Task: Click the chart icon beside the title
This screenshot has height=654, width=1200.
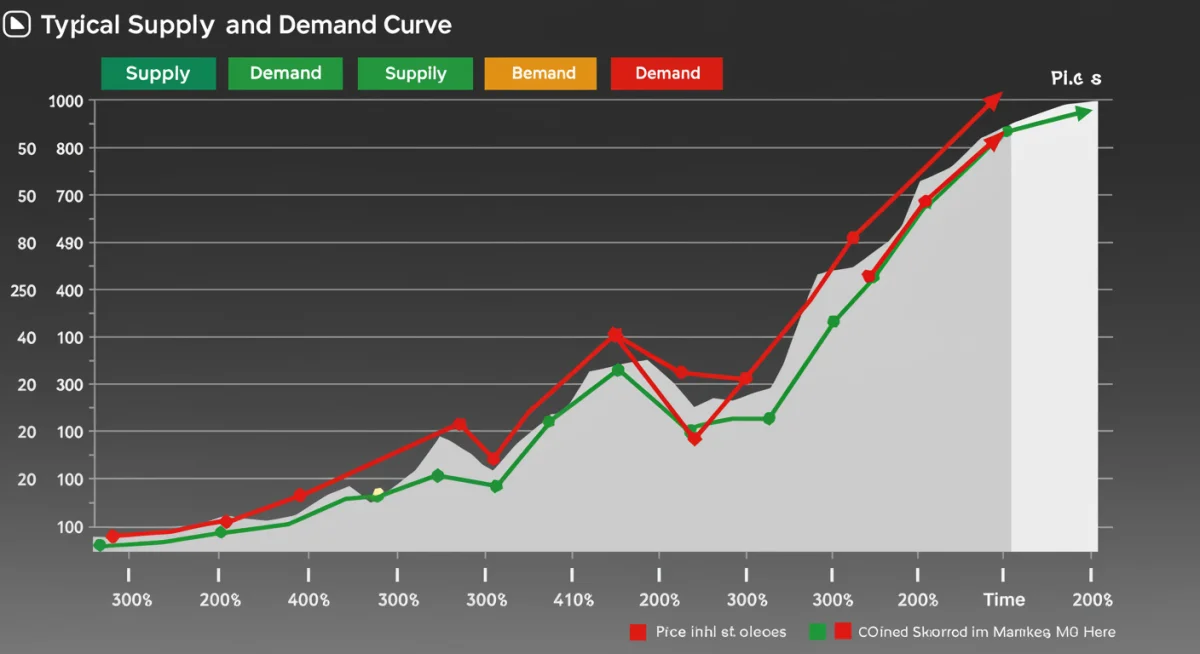Action: (18, 25)
